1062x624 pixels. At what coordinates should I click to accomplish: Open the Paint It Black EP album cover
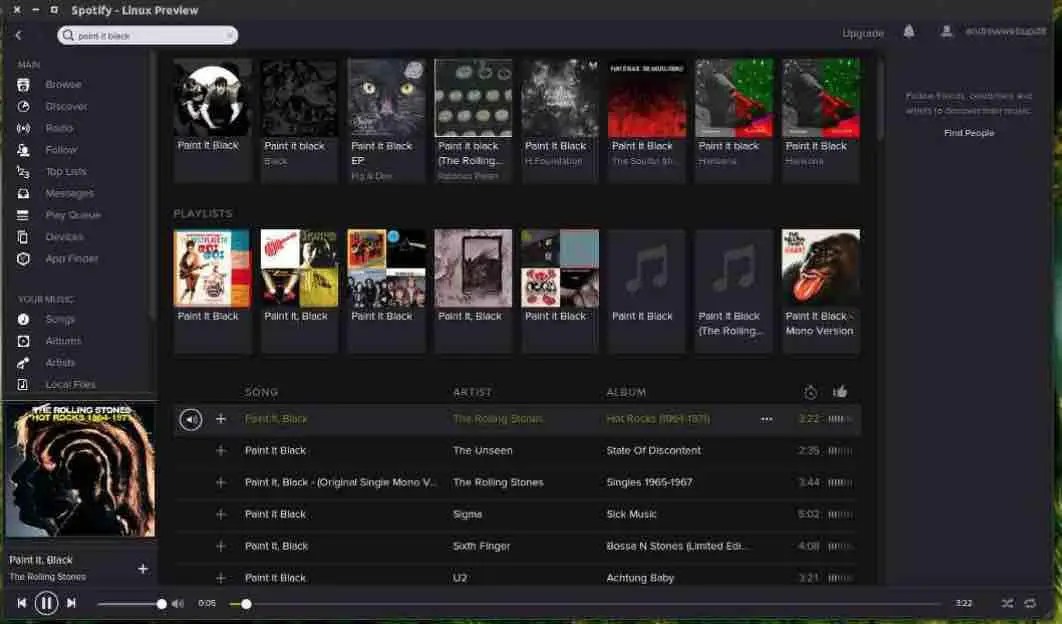[386, 98]
